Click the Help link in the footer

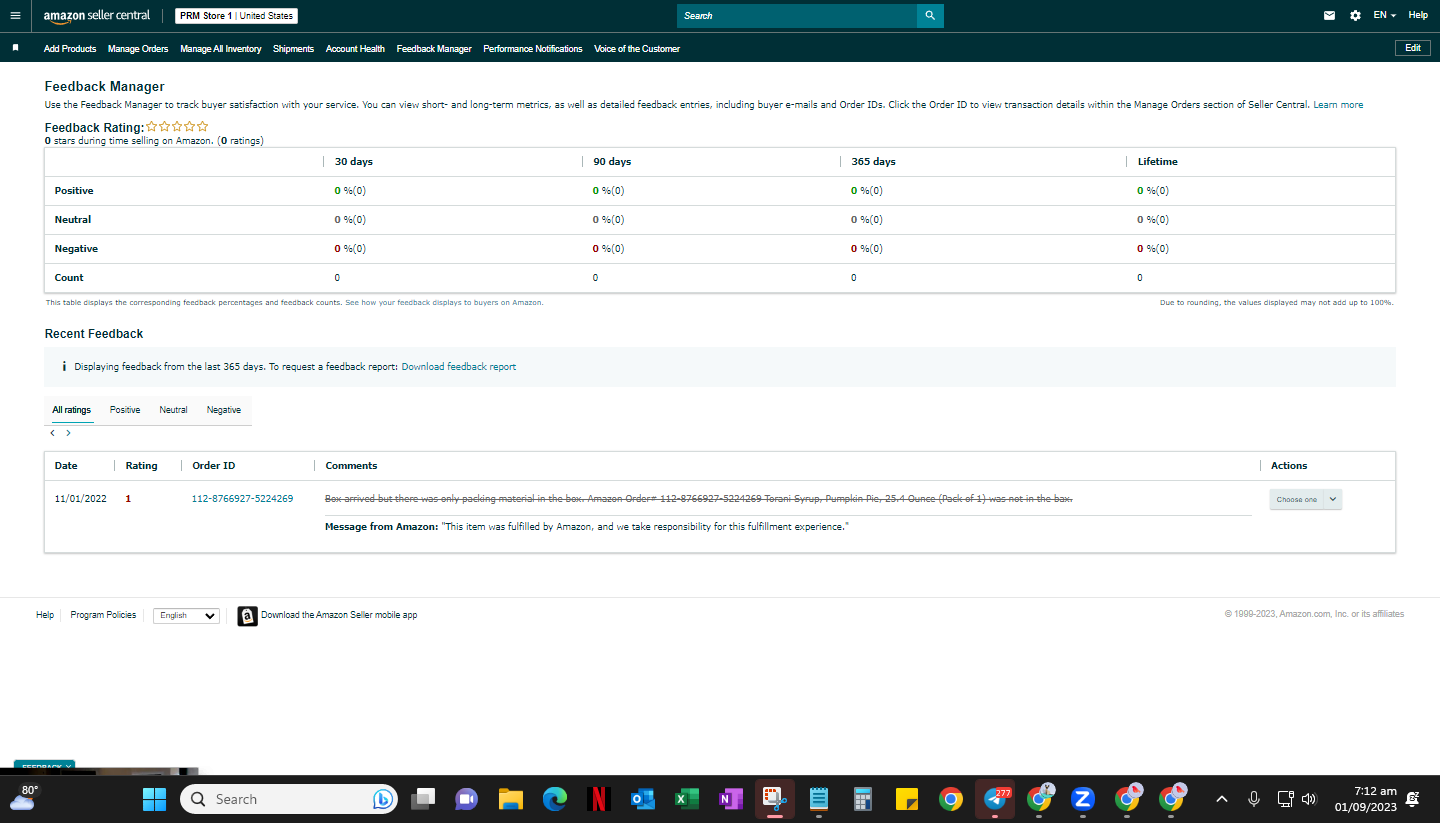tap(45, 615)
